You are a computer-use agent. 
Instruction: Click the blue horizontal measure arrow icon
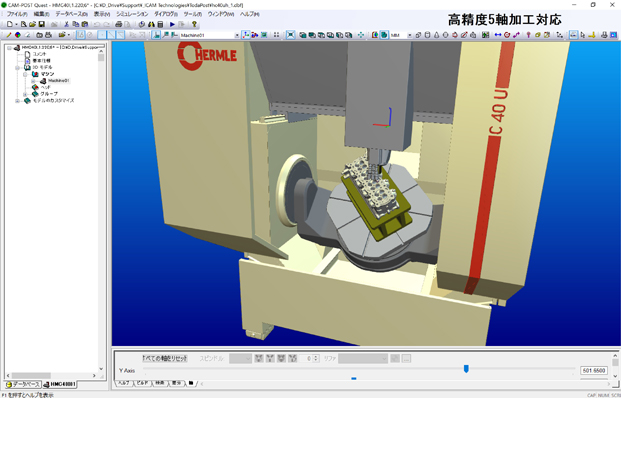coord(498,35)
